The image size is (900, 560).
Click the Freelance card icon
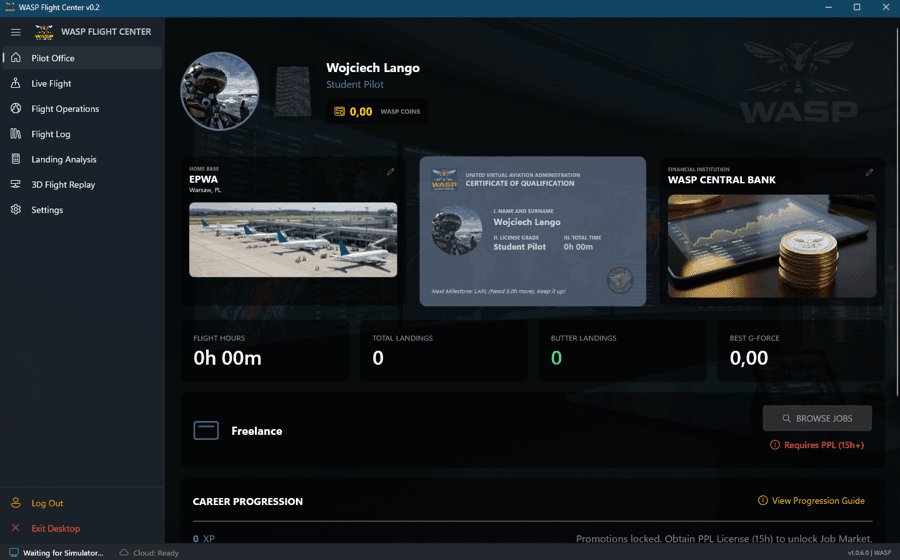click(206, 430)
